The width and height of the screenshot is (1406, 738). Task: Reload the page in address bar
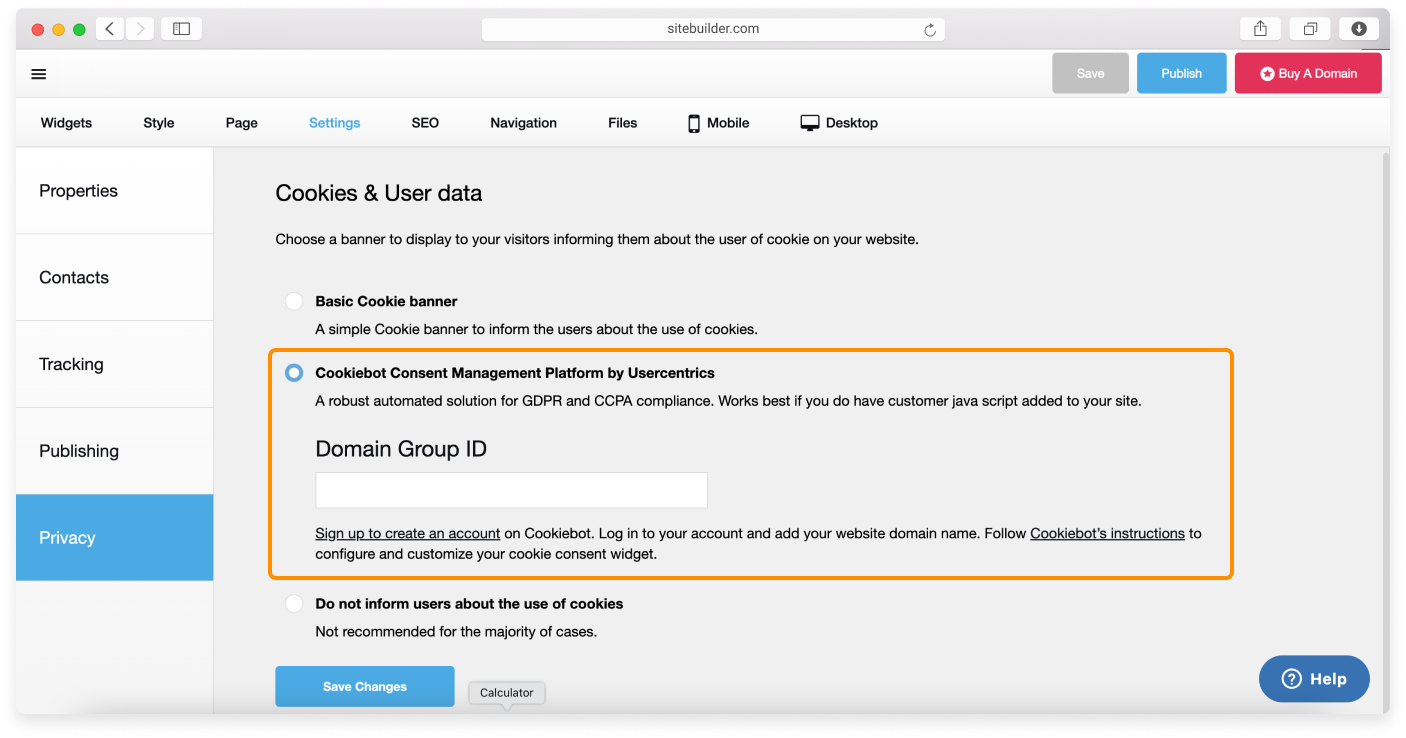coord(929,30)
